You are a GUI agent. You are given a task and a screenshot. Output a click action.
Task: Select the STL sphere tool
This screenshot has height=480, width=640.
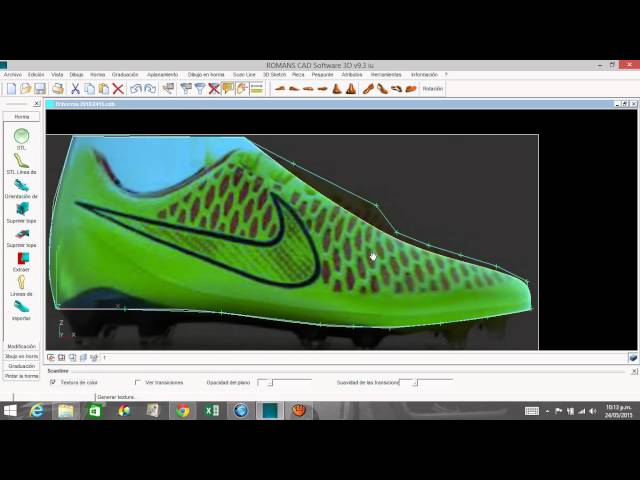click(x=21, y=136)
